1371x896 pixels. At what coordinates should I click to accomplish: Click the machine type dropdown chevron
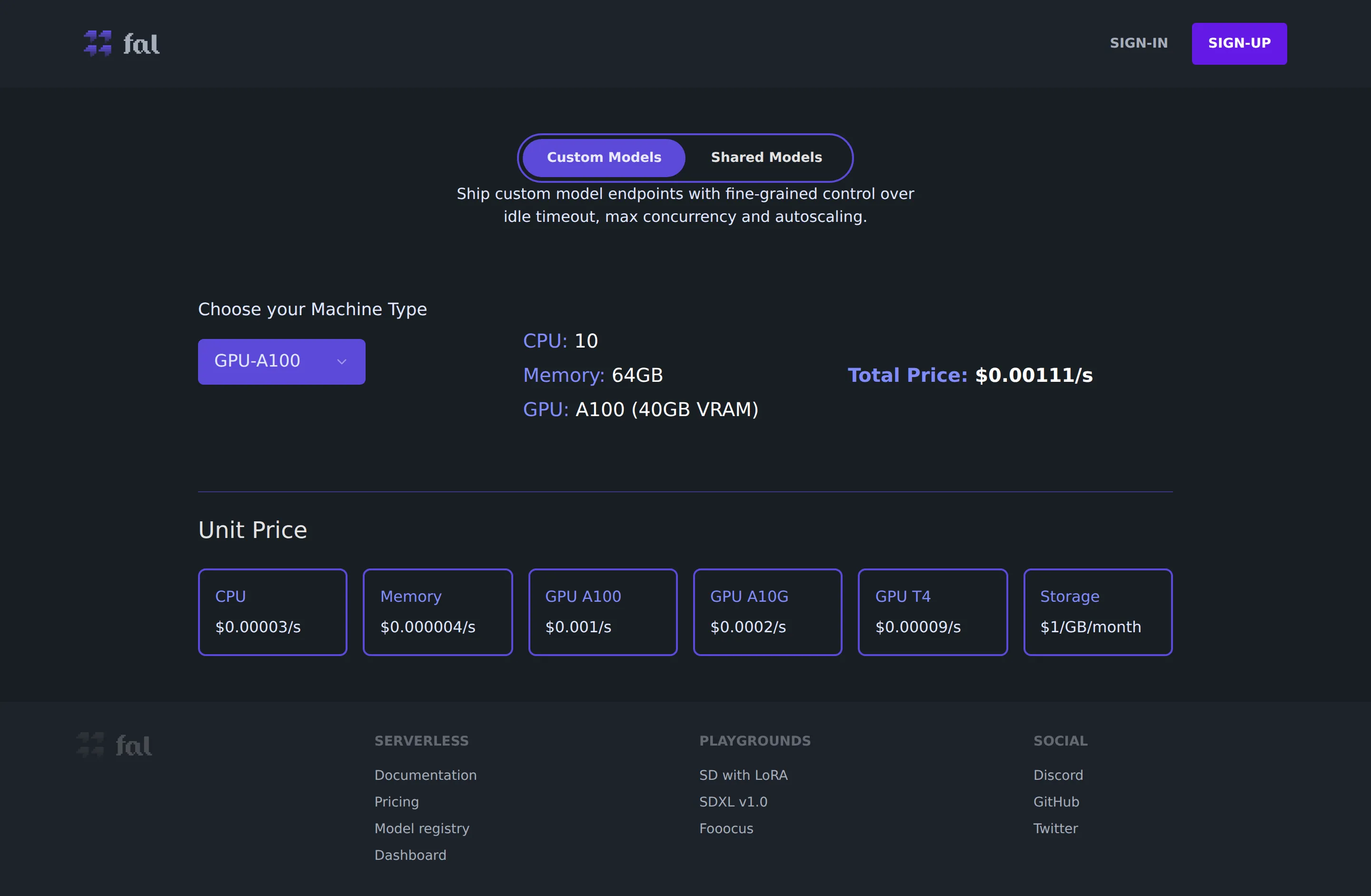click(x=342, y=362)
